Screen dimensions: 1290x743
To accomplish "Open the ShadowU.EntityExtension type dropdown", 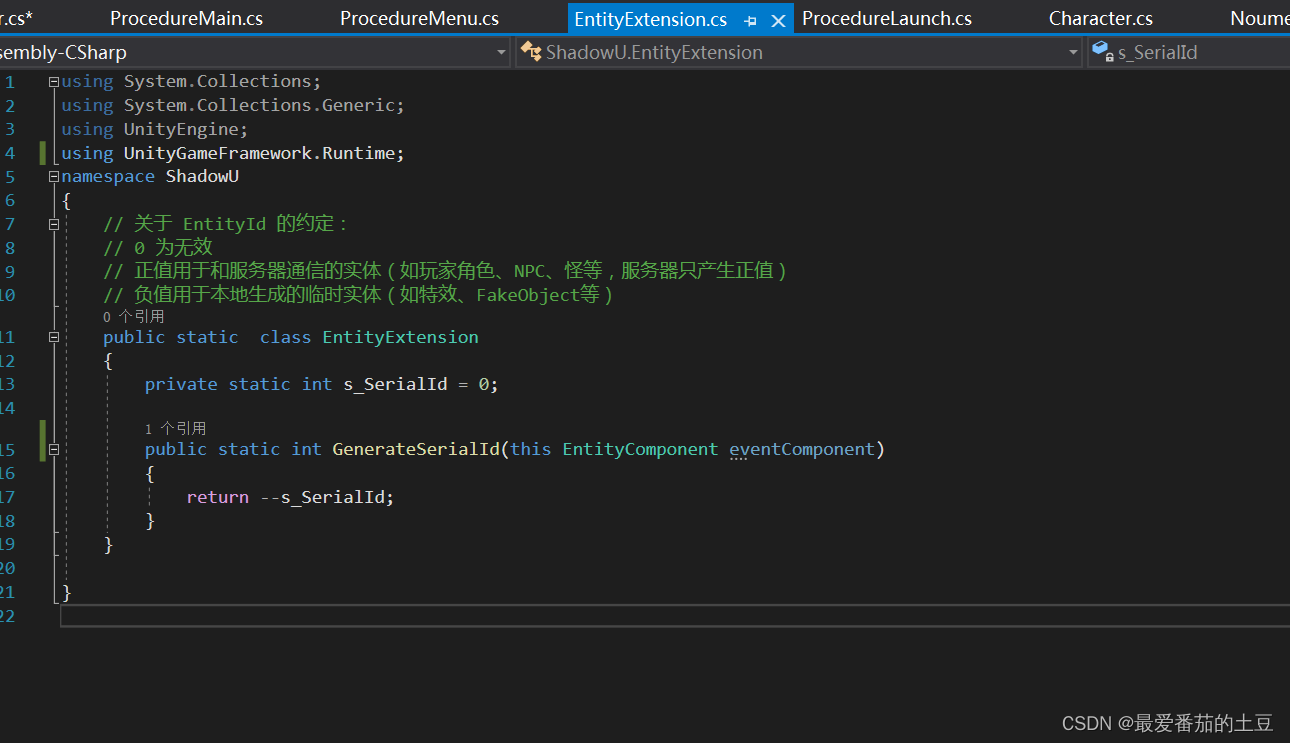I will click(1071, 52).
